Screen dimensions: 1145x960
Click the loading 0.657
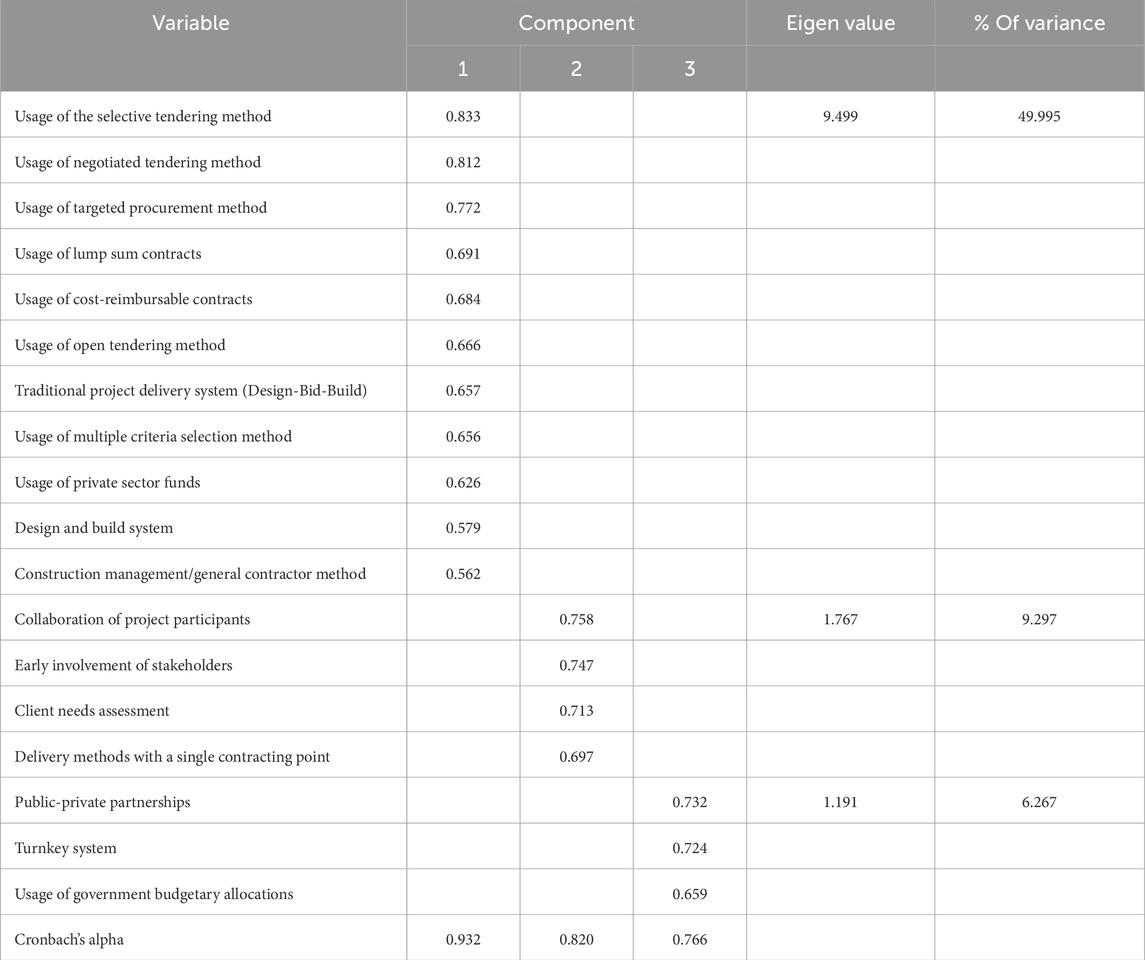463,391
